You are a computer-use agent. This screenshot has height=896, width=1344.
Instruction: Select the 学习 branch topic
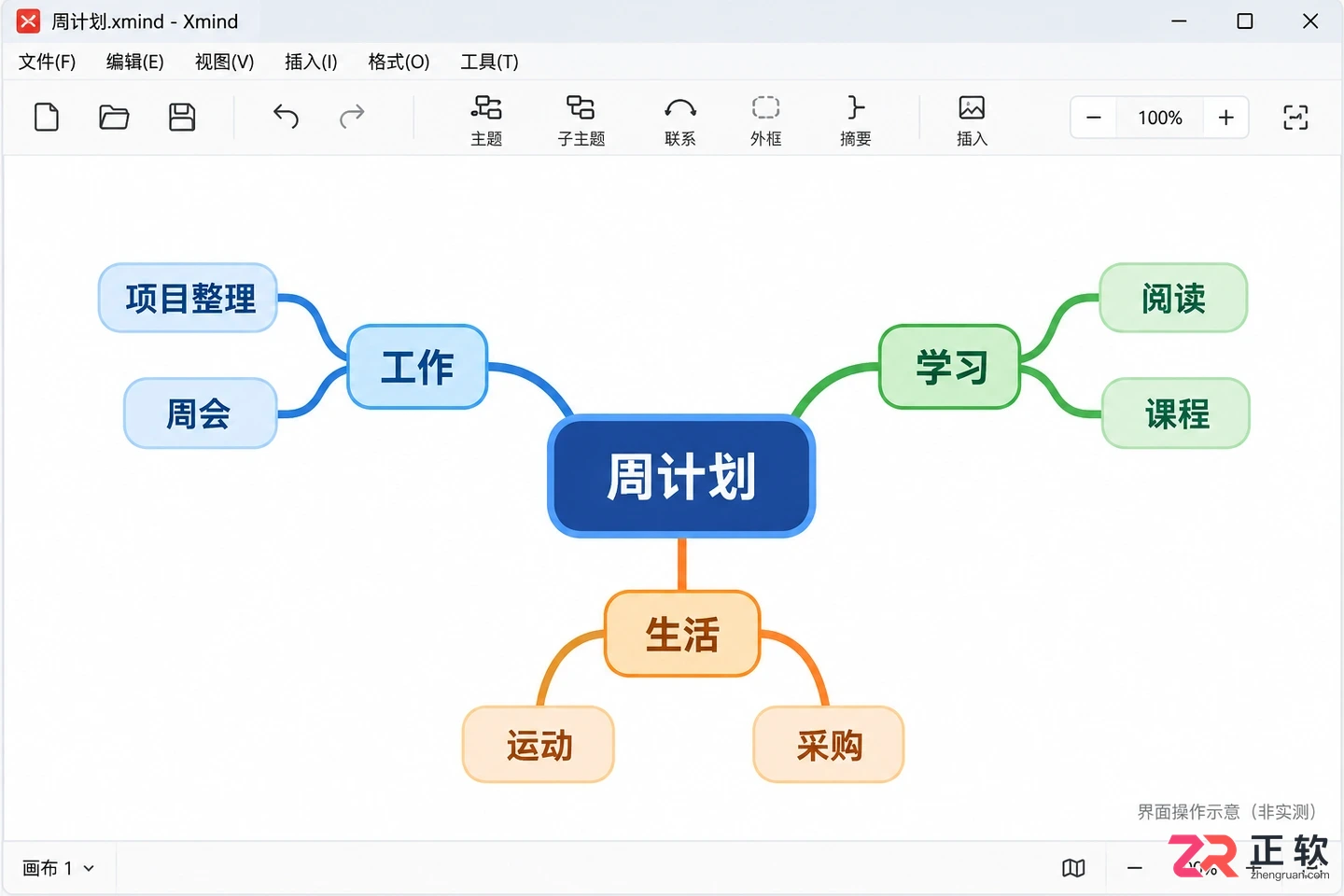[x=950, y=367]
